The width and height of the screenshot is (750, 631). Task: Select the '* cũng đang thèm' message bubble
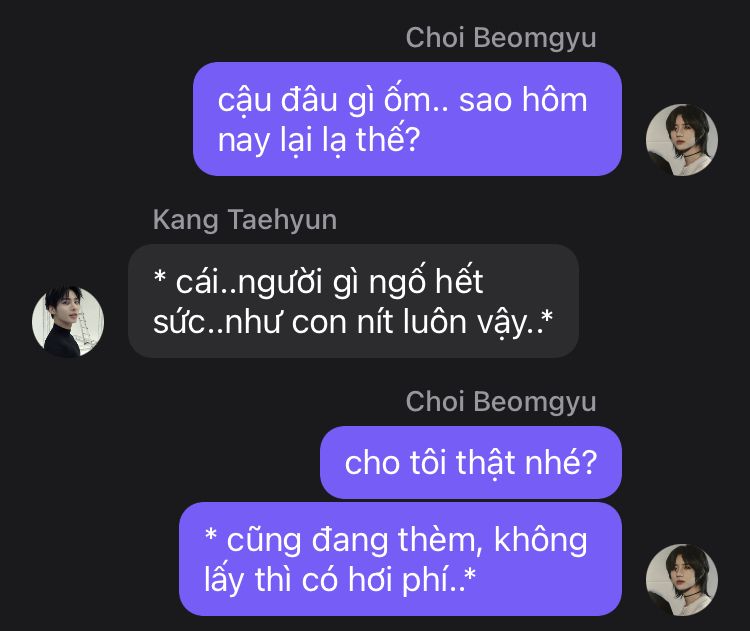(x=400, y=559)
